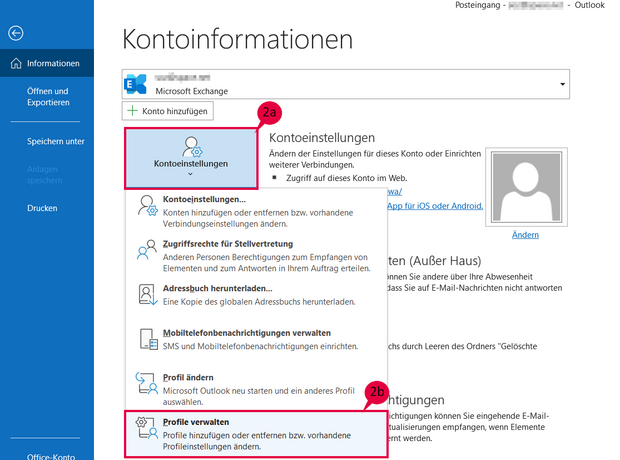620x460 pixels.
Task: Choose Mobiltelefonbenachrichtigungen verwalten
Action: (x=256, y=339)
